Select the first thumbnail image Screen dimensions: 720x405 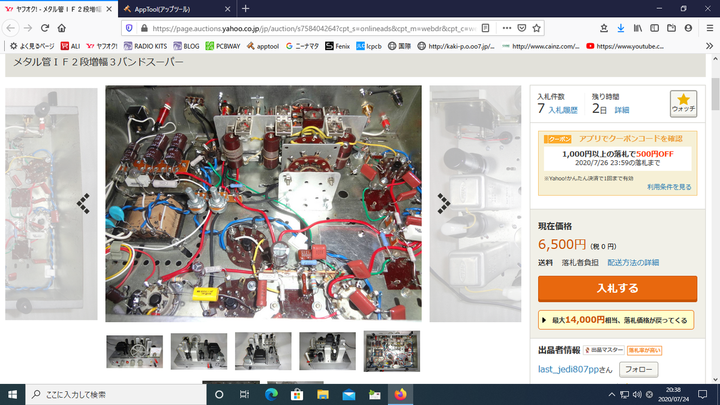134,351
